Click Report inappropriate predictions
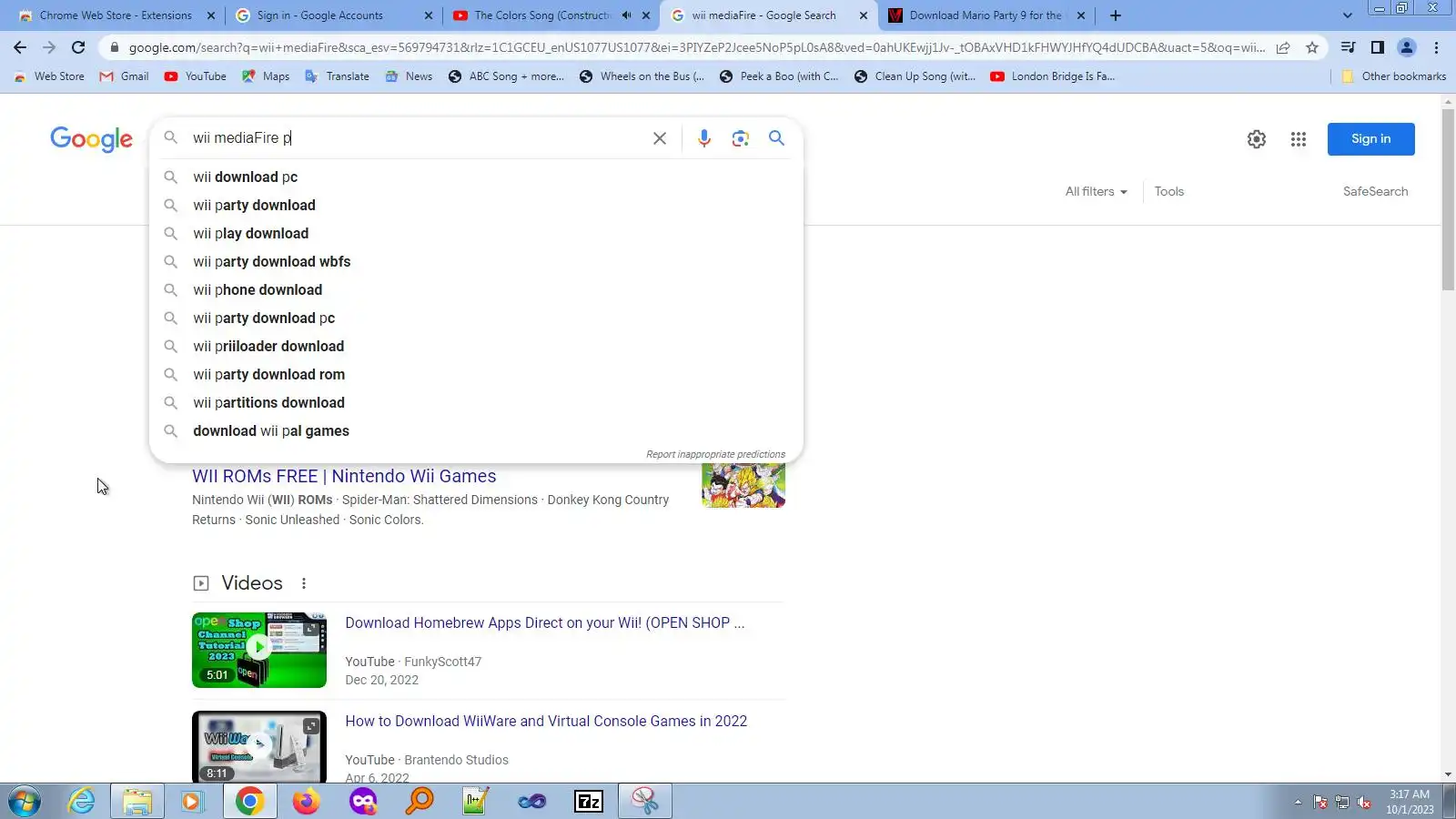The image size is (1456, 819). tap(715, 455)
